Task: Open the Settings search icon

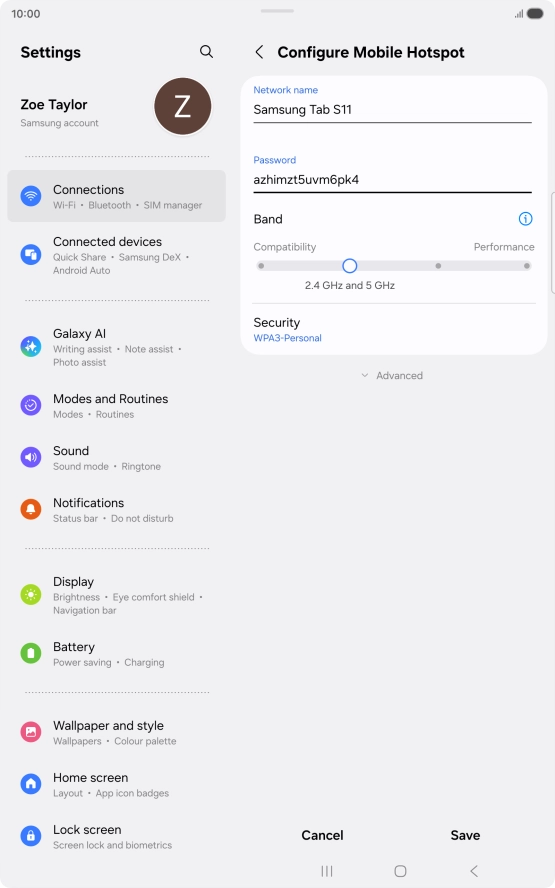Action: click(206, 52)
